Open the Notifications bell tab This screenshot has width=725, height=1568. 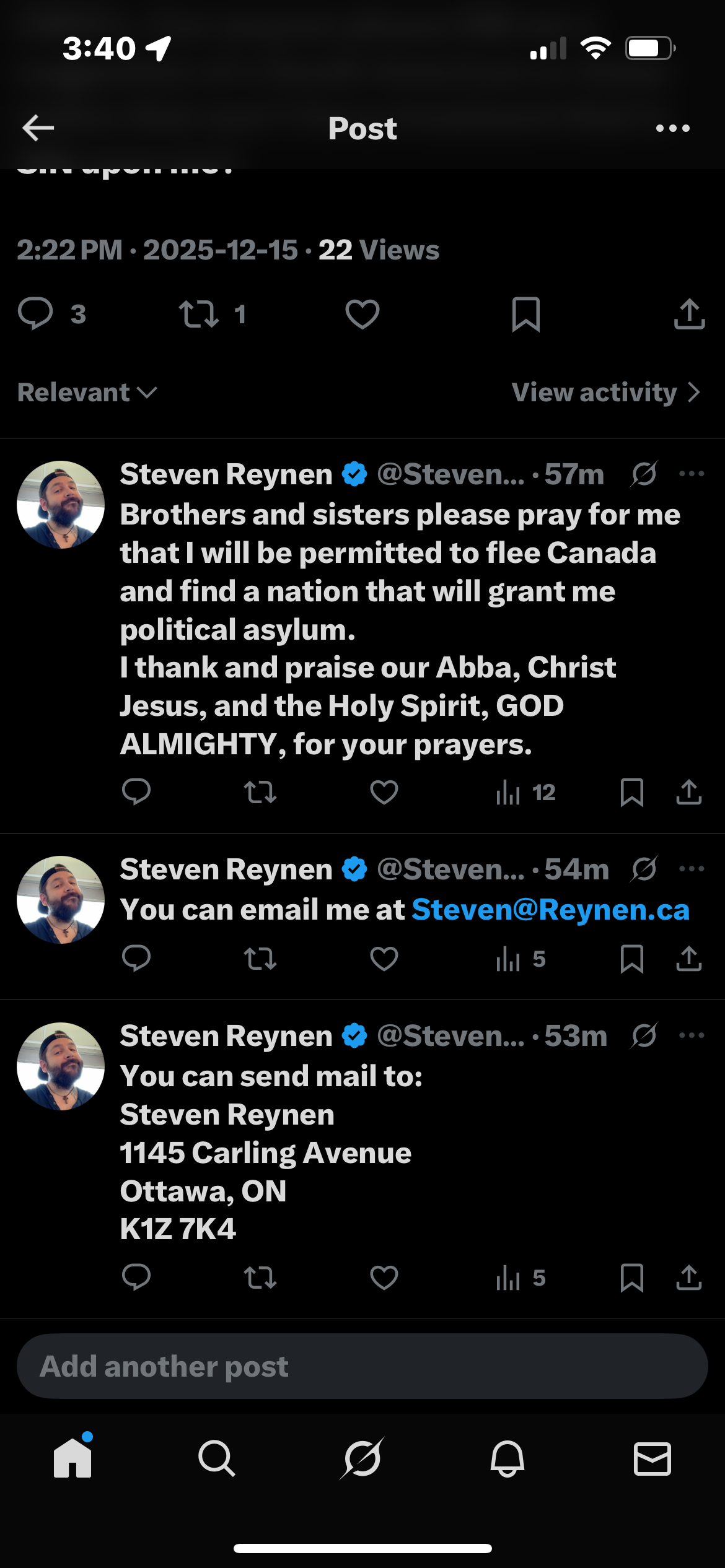coord(507,1458)
